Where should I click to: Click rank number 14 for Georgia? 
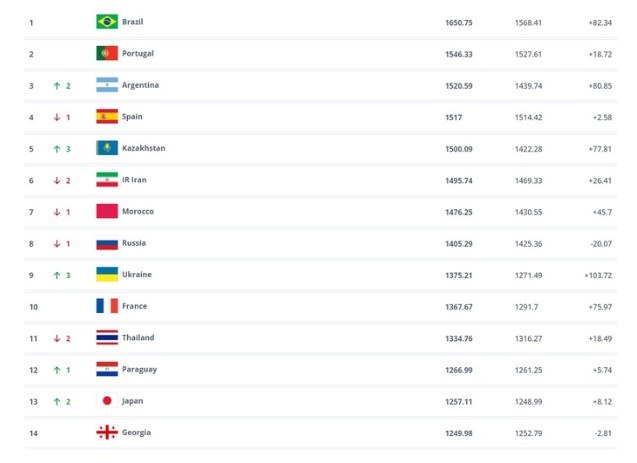point(33,432)
